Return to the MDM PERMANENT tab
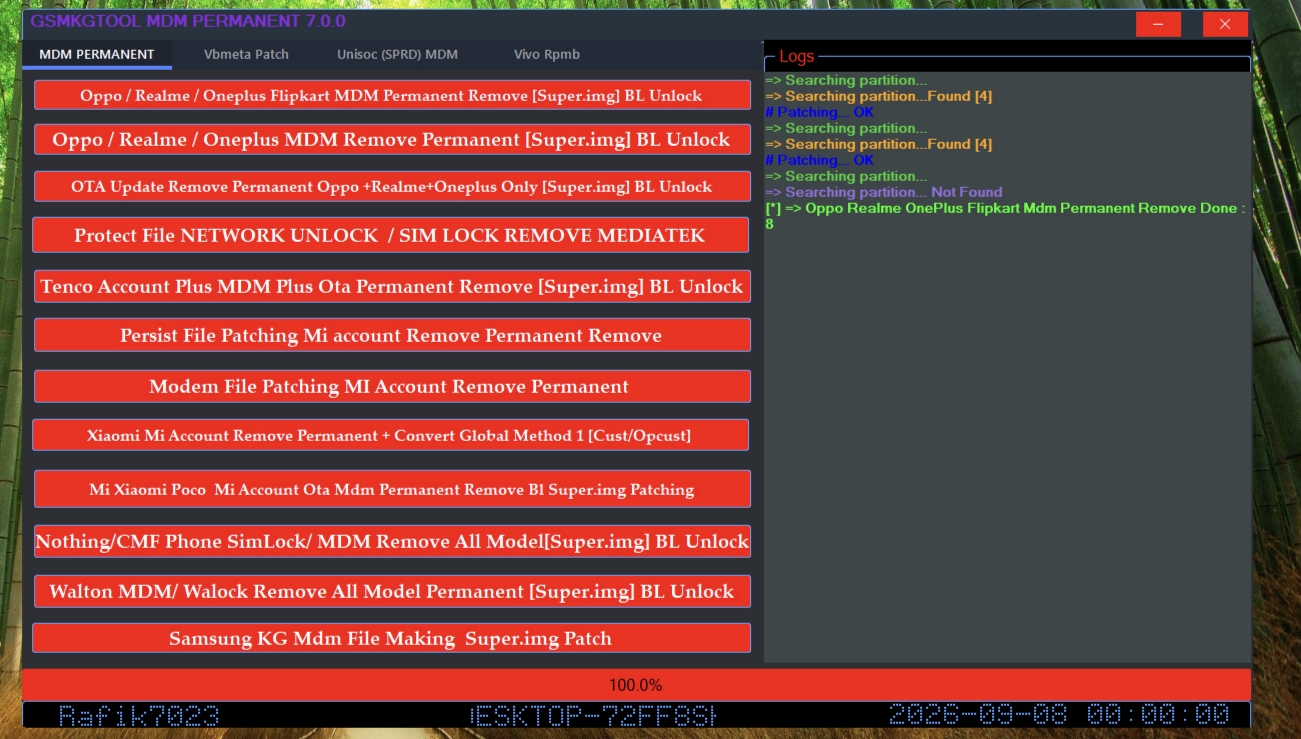Screen dimensions: 1301x739 [x=96, y=55]
